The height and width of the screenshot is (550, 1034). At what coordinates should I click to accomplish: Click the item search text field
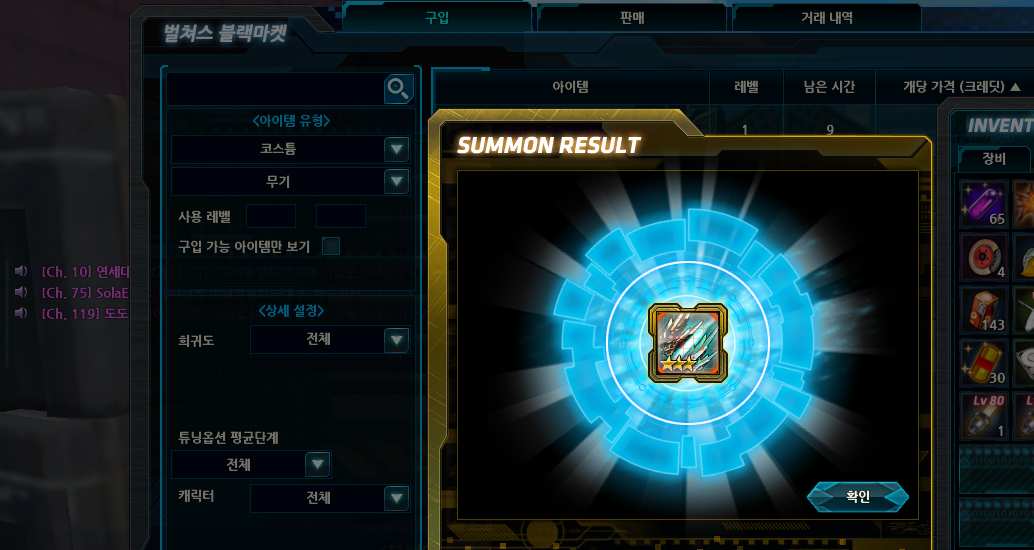276,88
